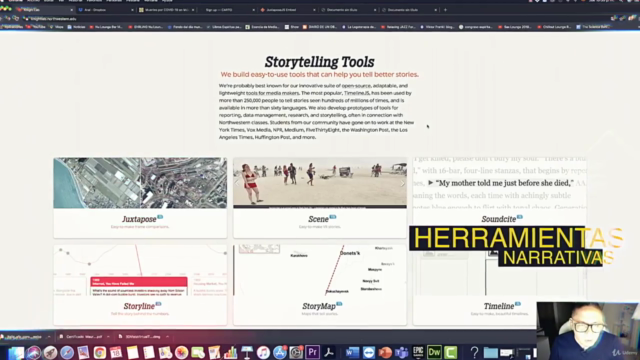The height and width of the screenshot is (360, 640).
Task: Open Certificado PDF download item
Action: pos(80,337)
